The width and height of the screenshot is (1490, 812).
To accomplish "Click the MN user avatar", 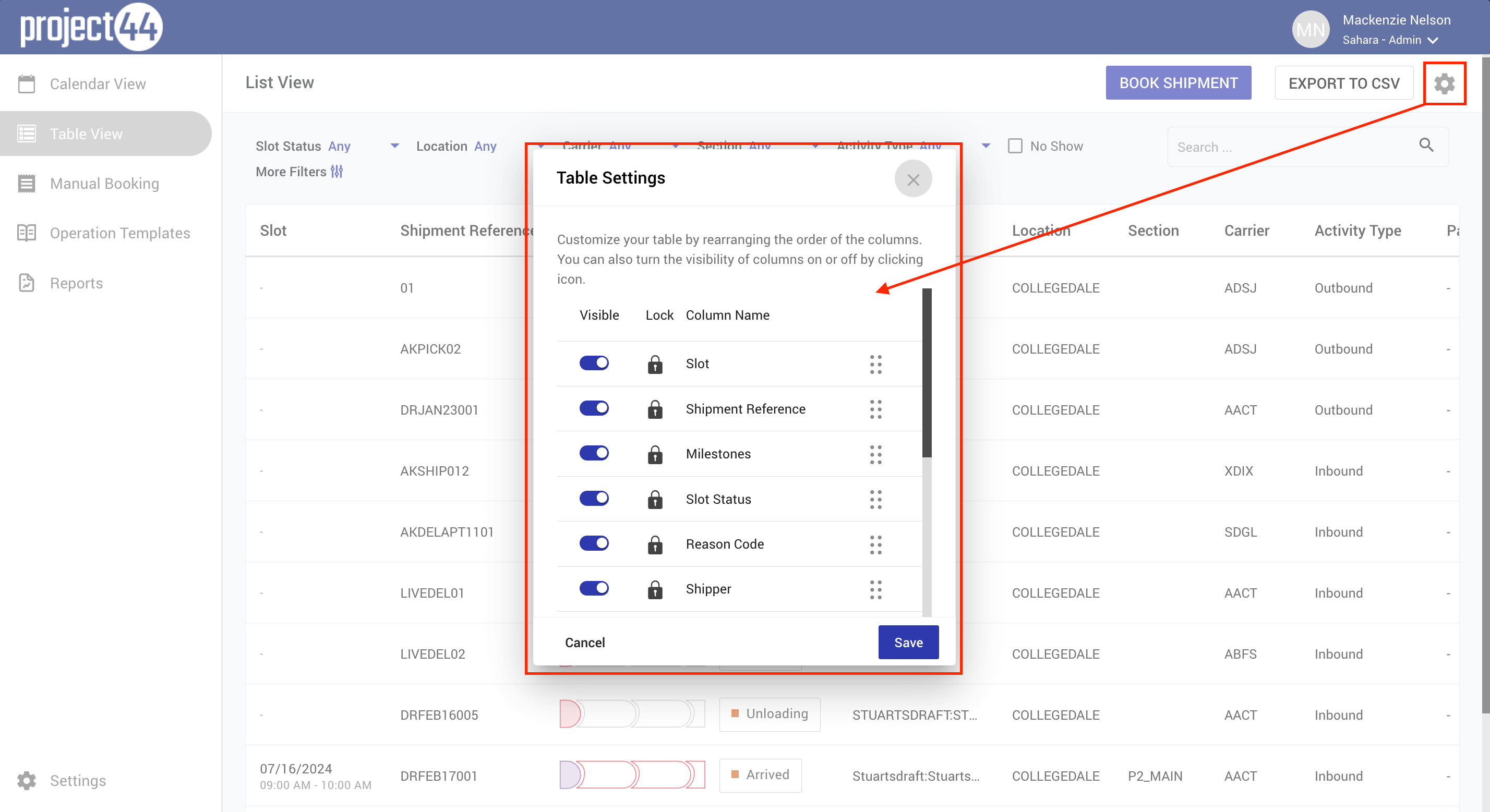I will click(1310, 29).
